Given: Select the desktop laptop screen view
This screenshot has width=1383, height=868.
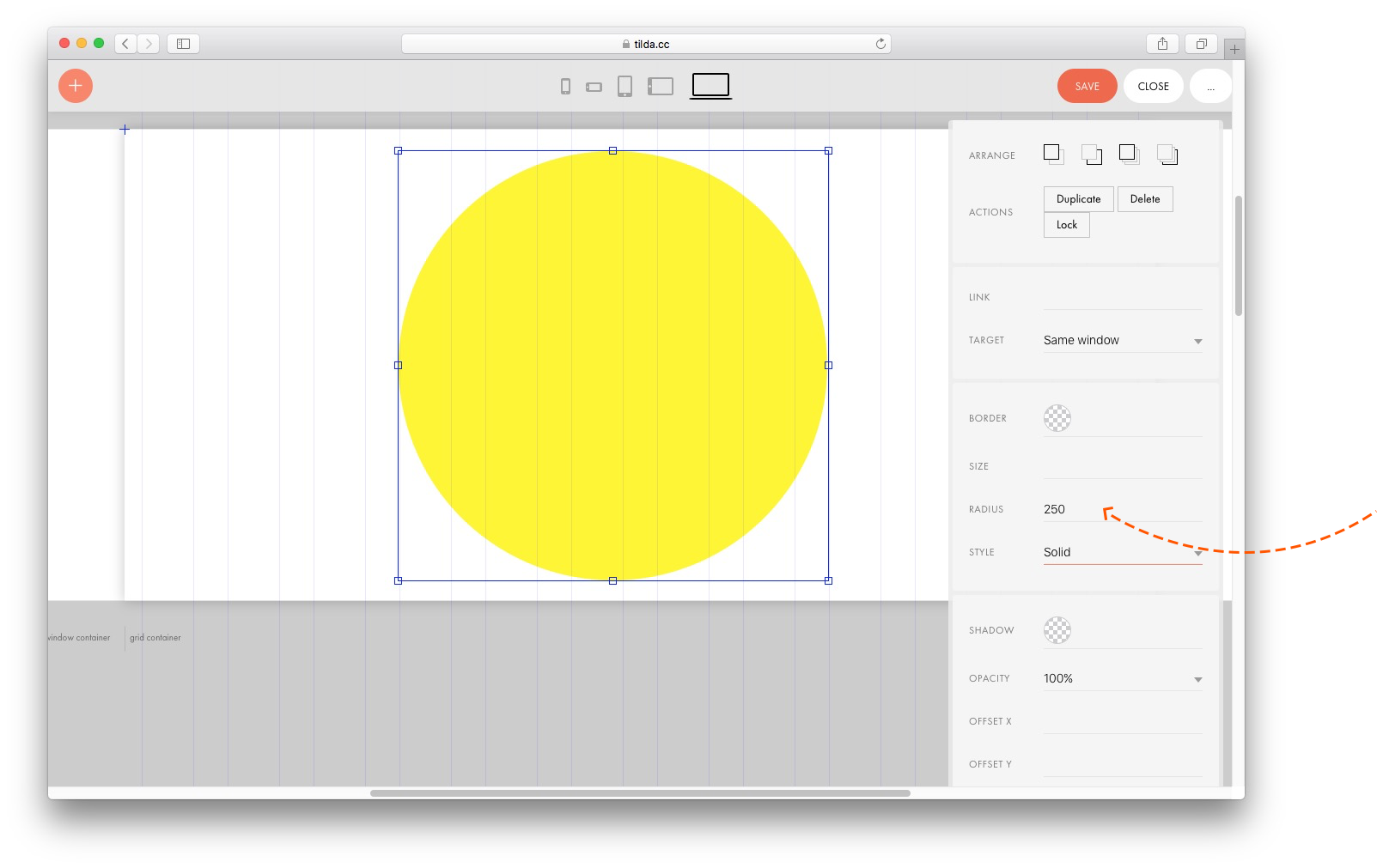Looking at the screenshot, I should pyautogui.click(x=710, y=85).
